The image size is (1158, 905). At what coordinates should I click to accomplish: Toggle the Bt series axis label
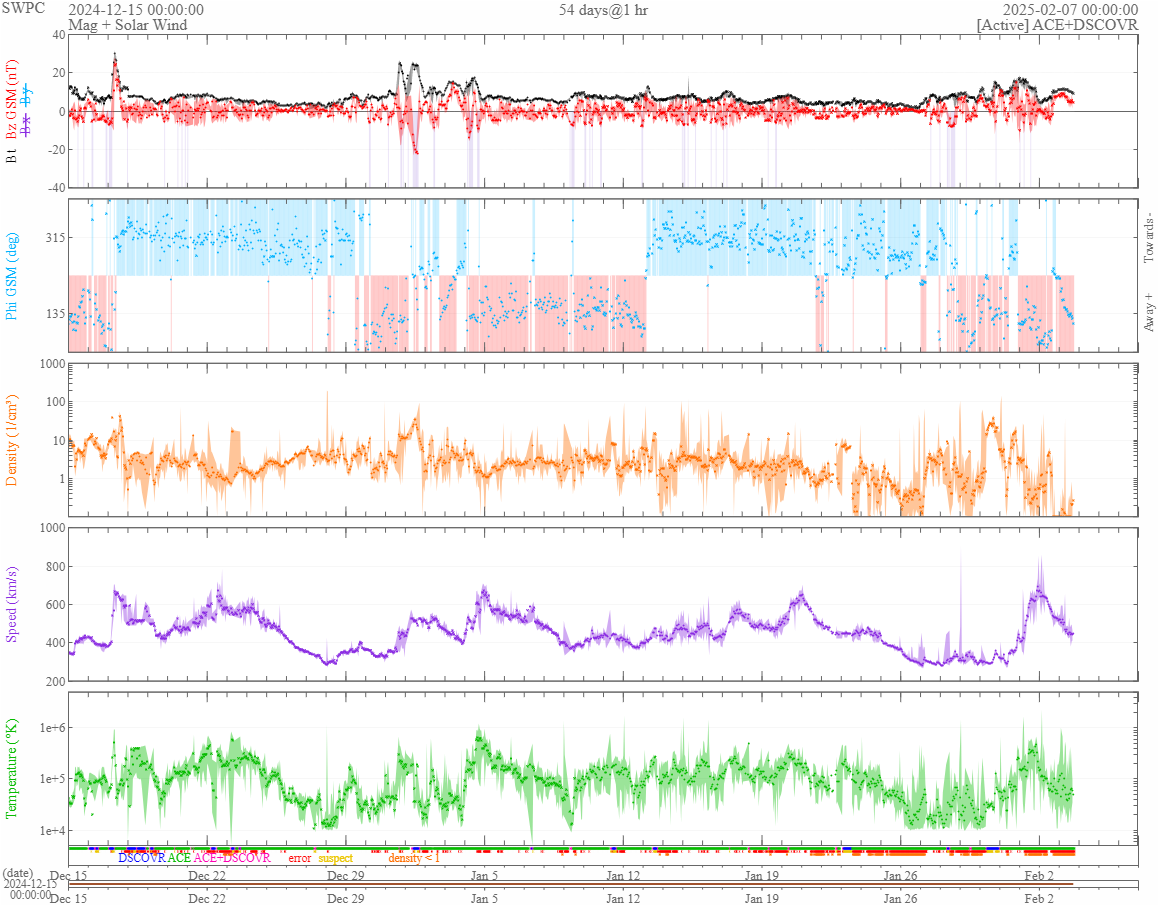(x=11, y=155)
